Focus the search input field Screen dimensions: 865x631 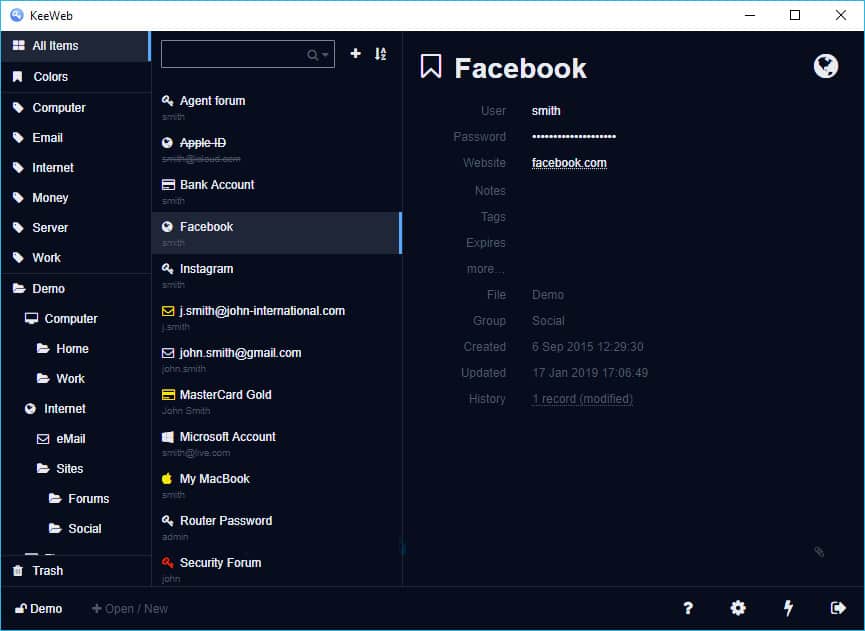pos(248,54)
